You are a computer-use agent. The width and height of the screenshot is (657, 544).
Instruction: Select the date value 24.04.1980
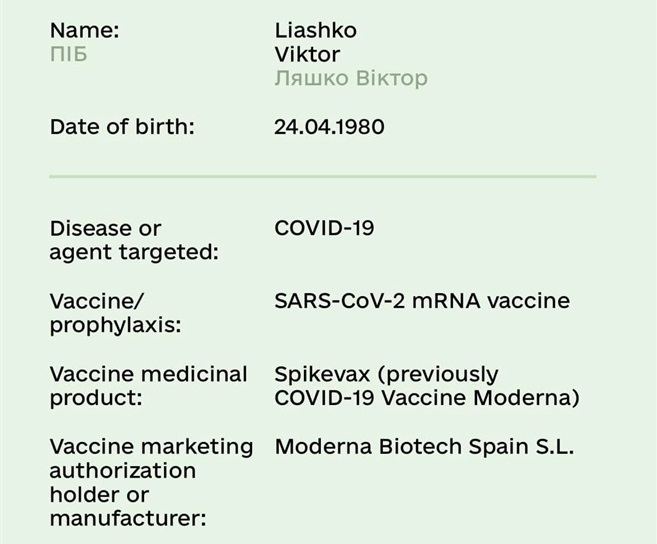[x=329, y=127]
